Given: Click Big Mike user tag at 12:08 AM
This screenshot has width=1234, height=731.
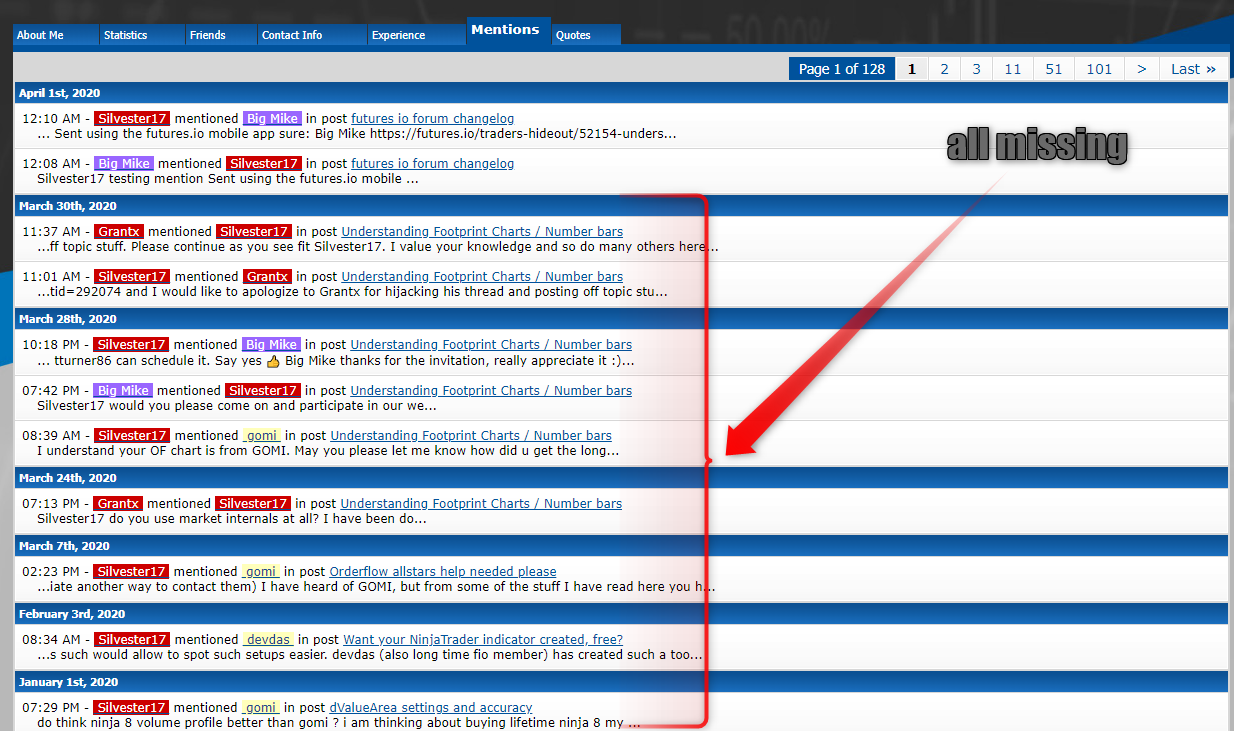Looking at the screenshot, I should point(124,163).
